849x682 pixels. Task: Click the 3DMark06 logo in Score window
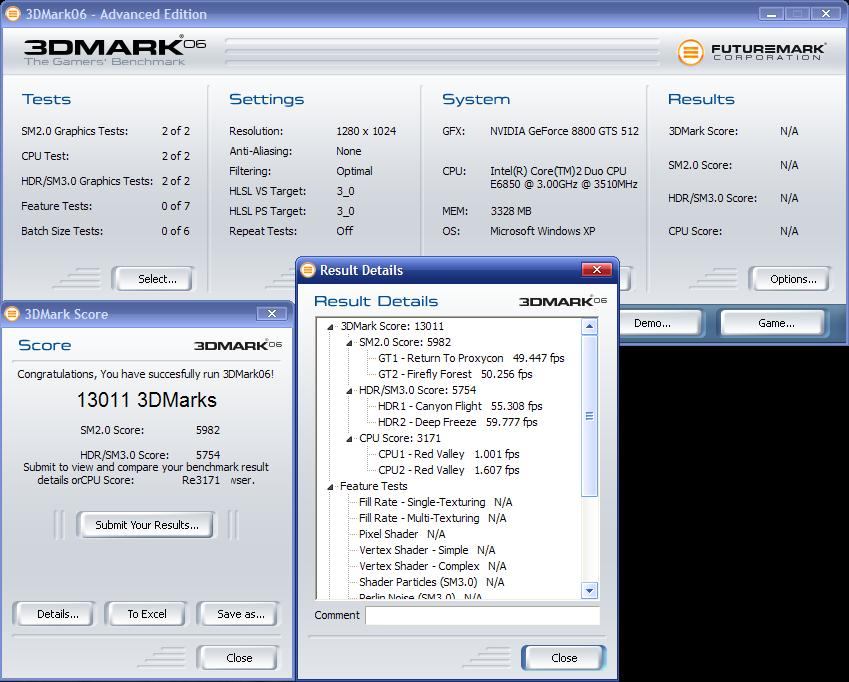pyautogui.click(x=238, y=345)
